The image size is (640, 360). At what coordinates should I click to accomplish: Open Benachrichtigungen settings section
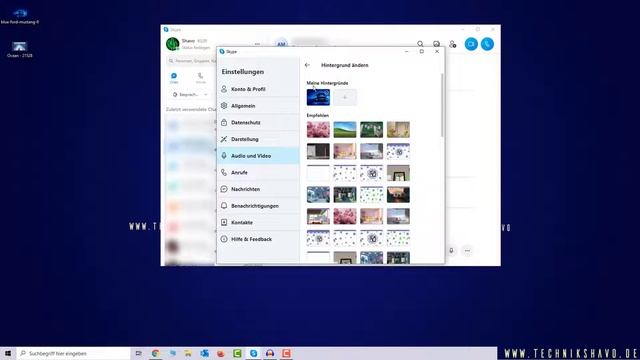click(258, 206)
